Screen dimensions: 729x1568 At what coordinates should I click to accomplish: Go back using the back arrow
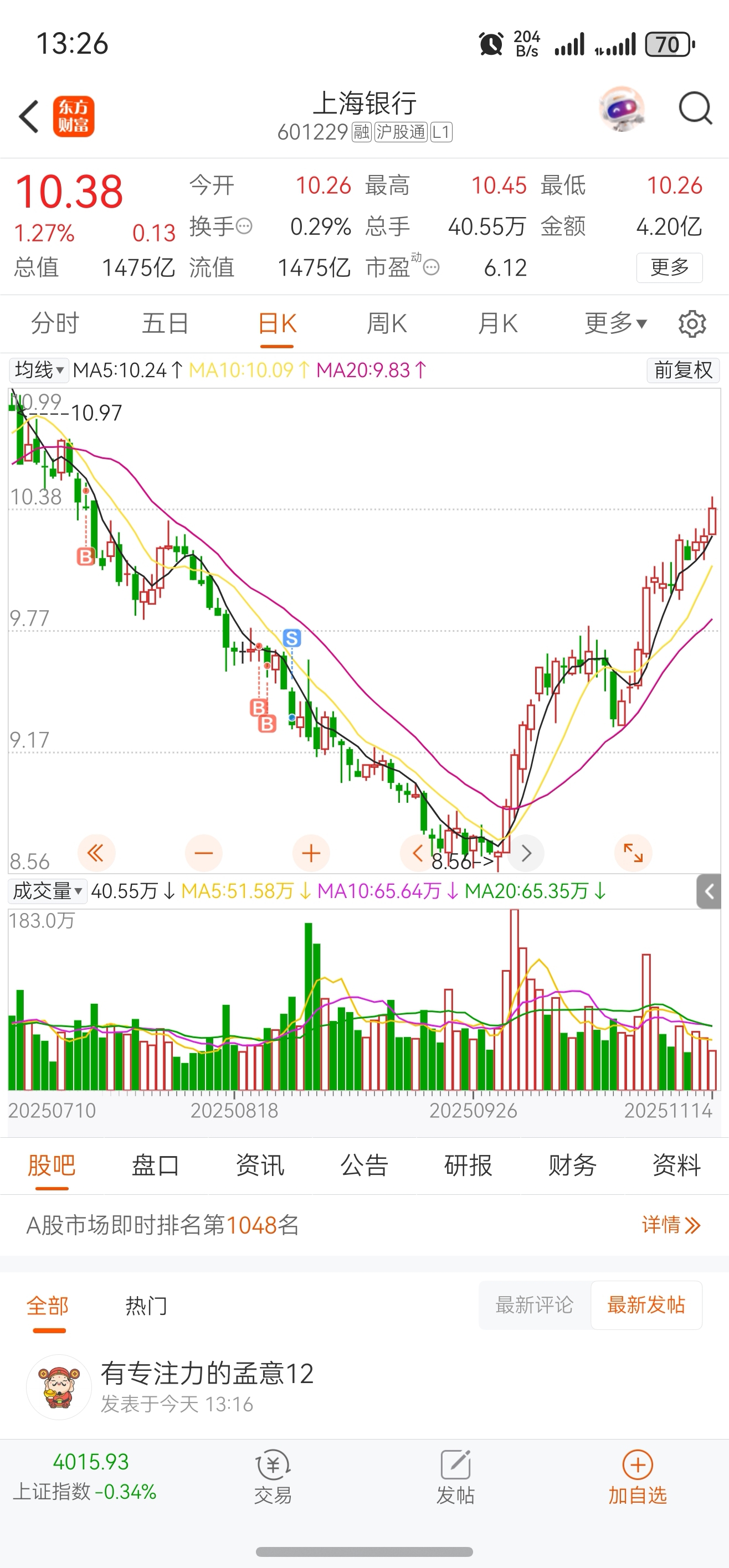pos(29,116)
